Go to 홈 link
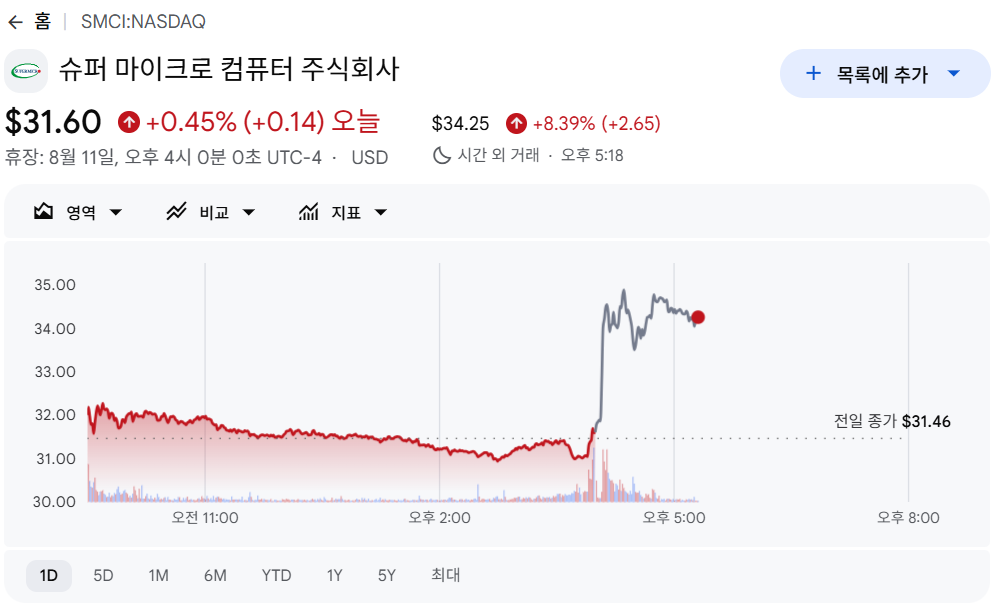This screenshot has height=610, width=1003. 42,22
